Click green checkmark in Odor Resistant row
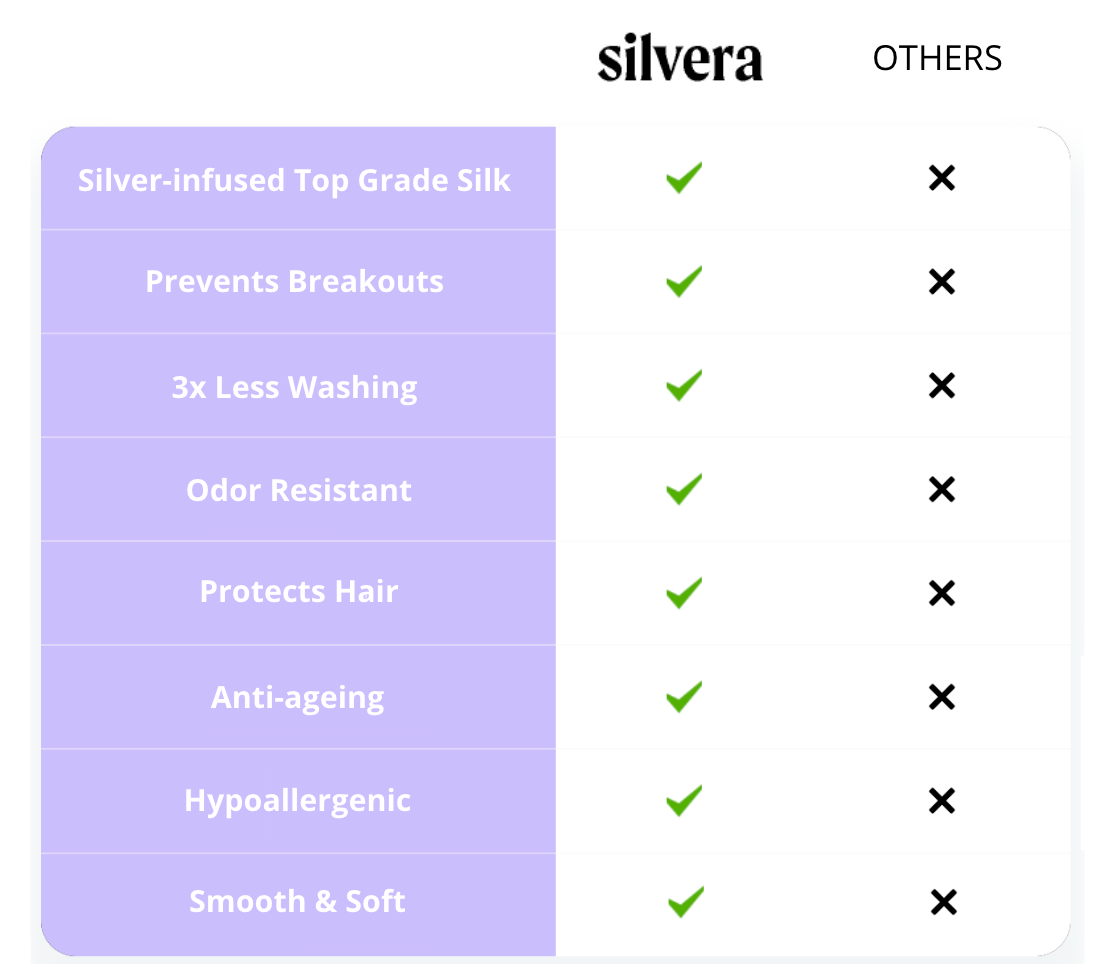Image resolution: width=1116 pixels, height=964 pixels. coord(684,489)
